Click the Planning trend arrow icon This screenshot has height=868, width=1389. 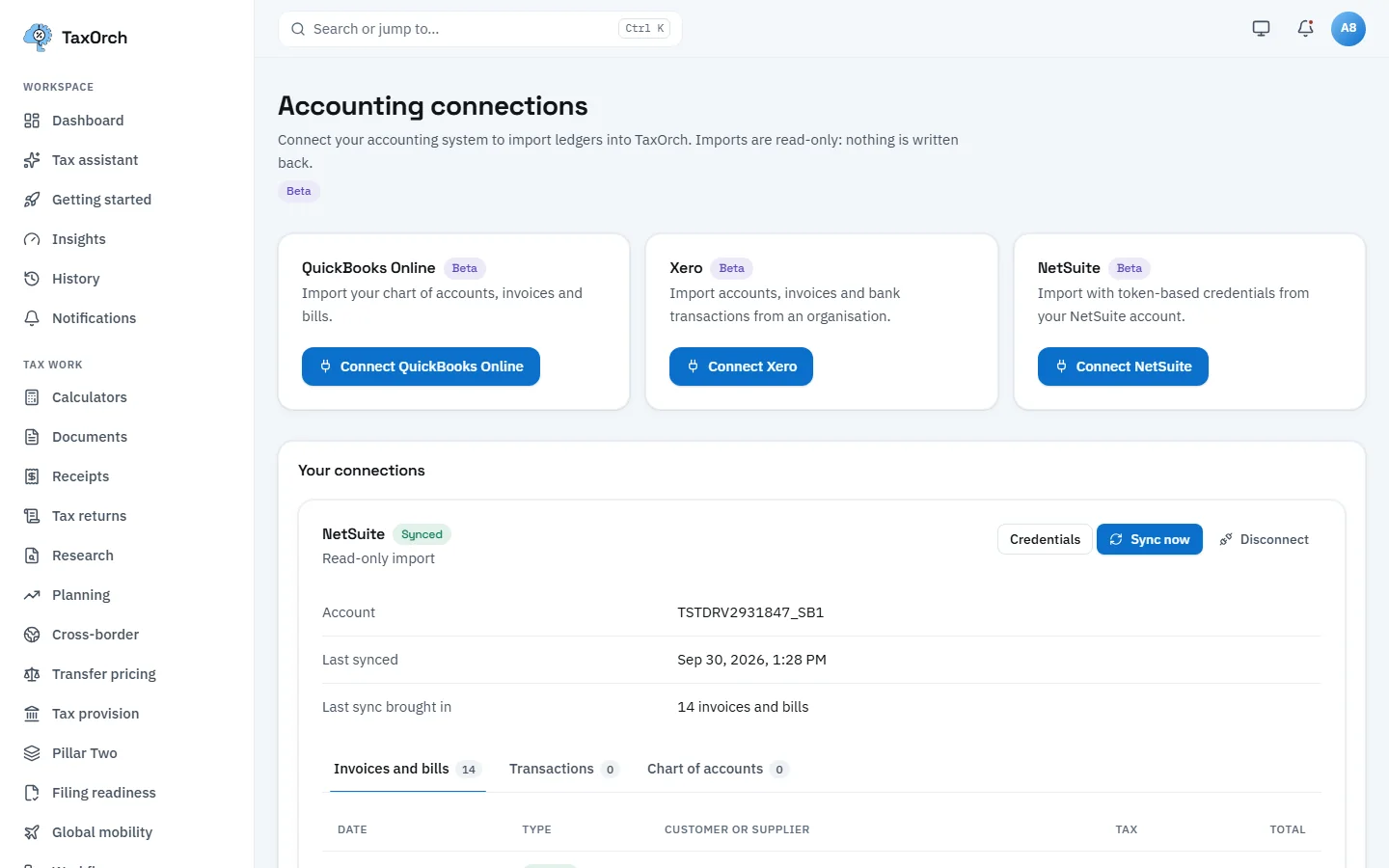coord(32,595)
